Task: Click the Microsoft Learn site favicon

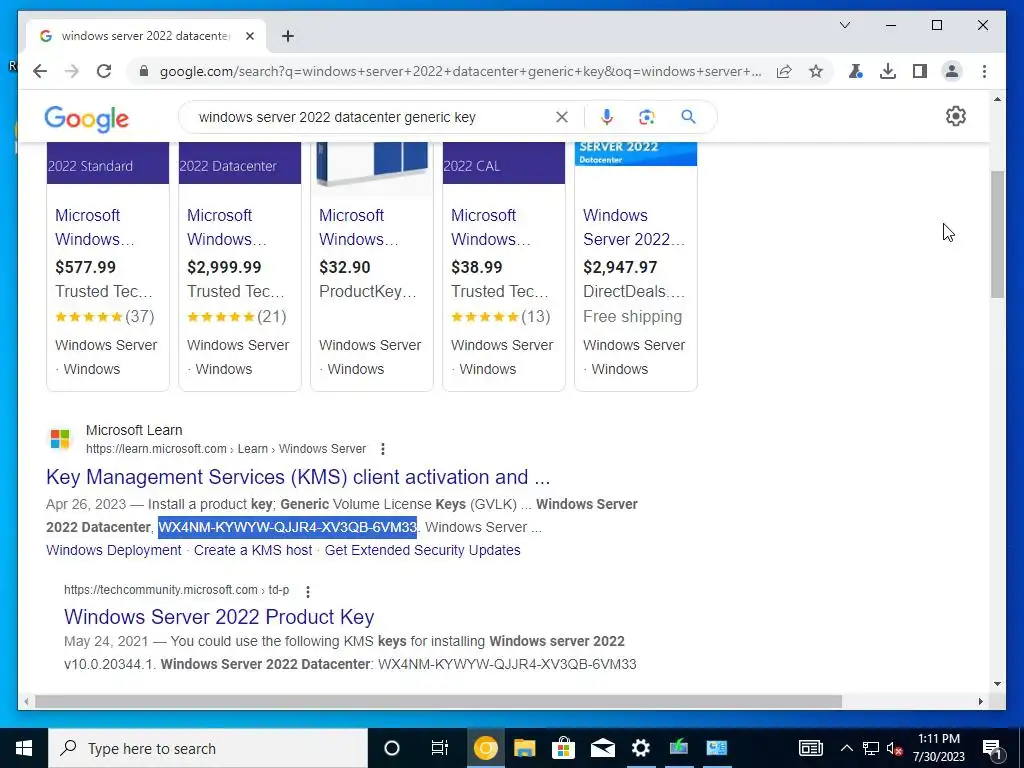Action: click(x=60, y=439)
